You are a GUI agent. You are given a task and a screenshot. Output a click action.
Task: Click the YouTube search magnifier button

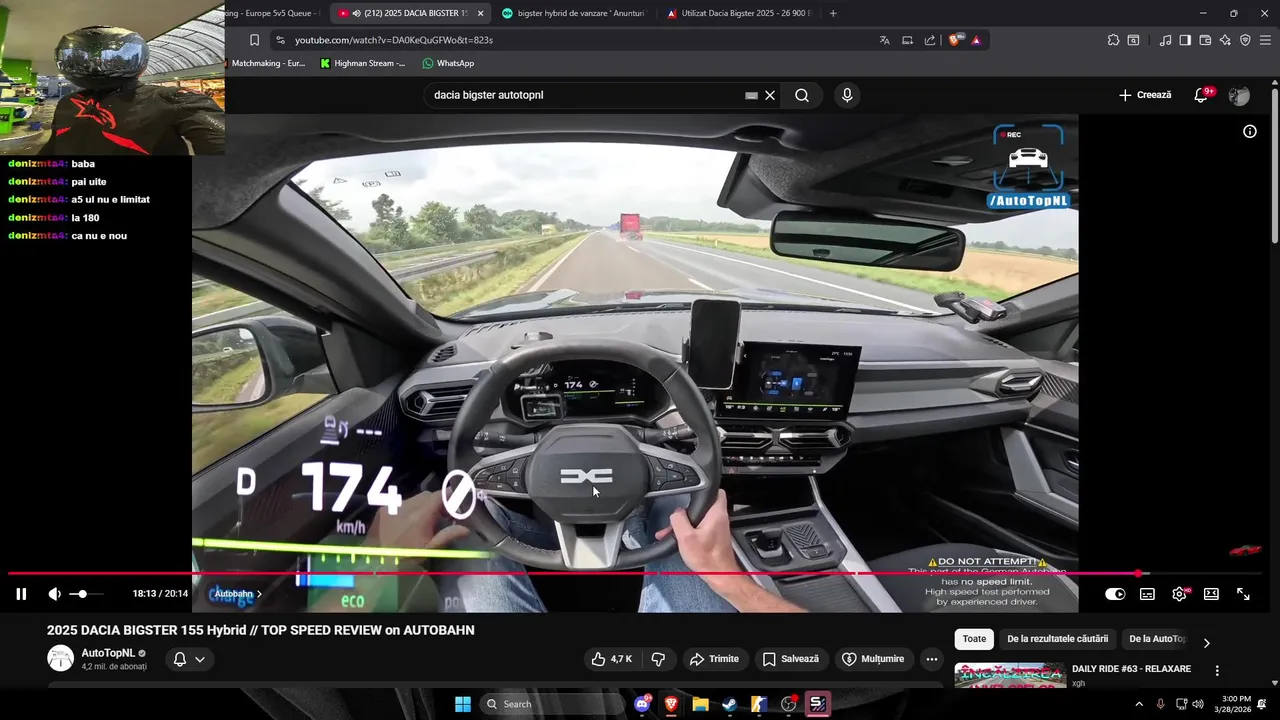coord(802,95)
